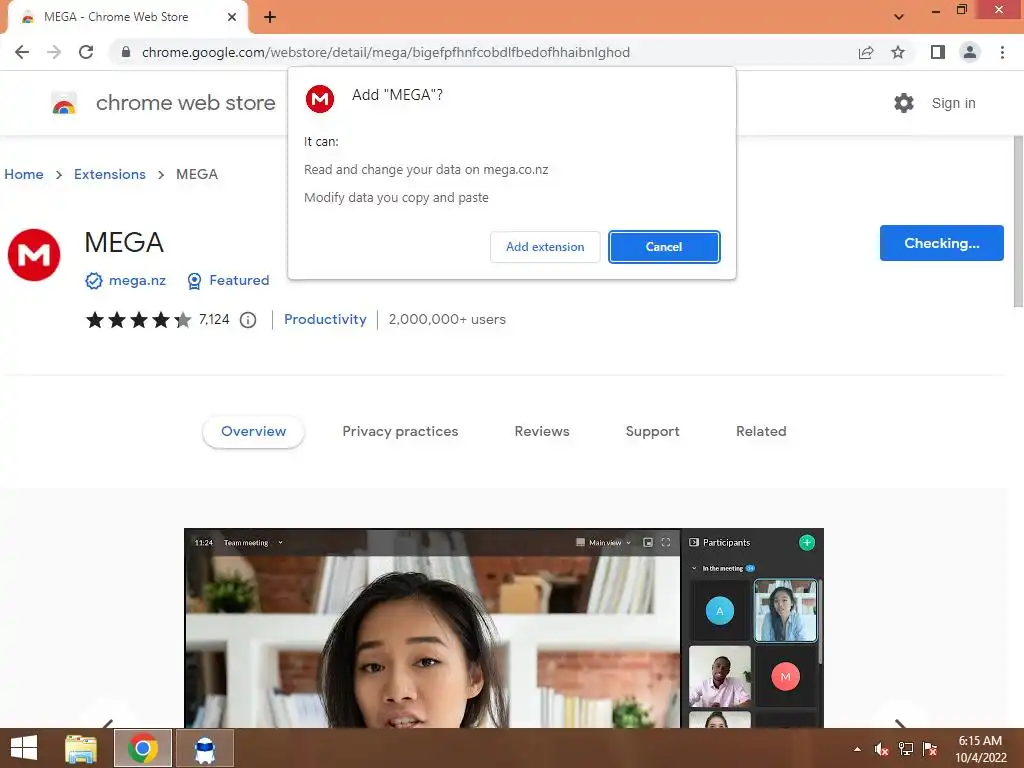Image resolution: width=1024 pixels, height=768 pixels.
Task: Click the address bar URL
Action: (386, 52)
